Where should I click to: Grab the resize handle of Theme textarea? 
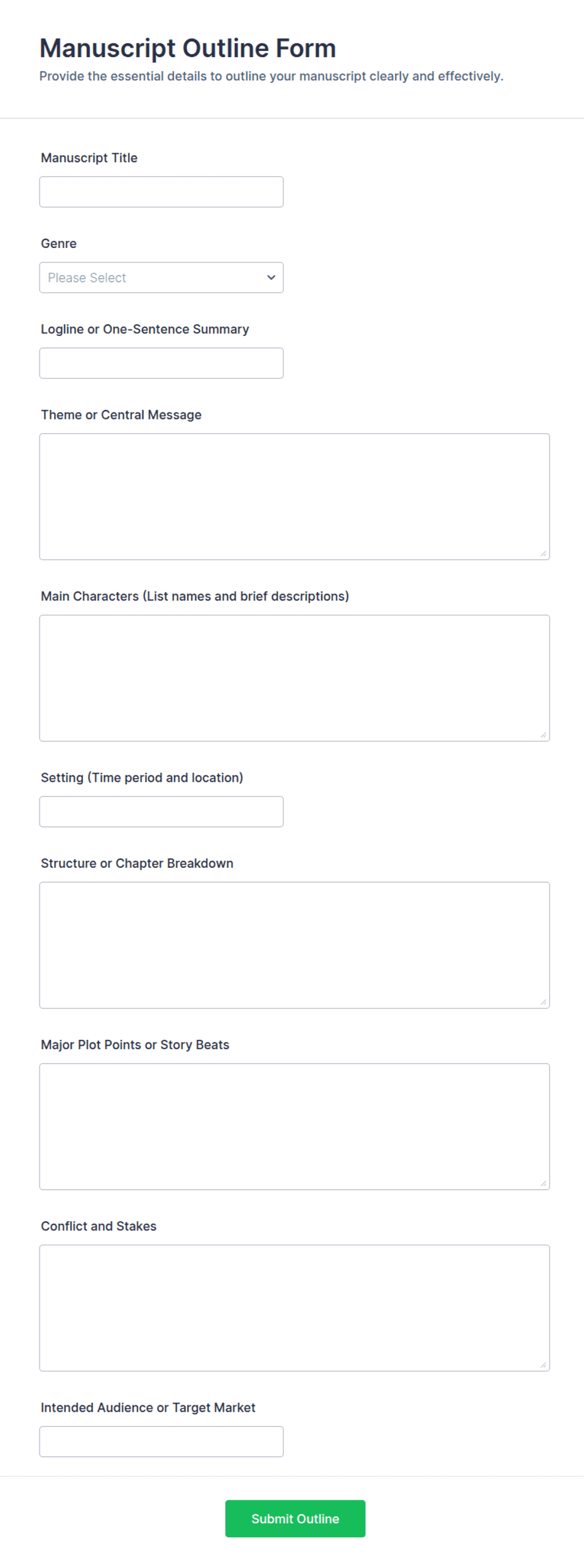pyautogui.click(x=543, y=553)
